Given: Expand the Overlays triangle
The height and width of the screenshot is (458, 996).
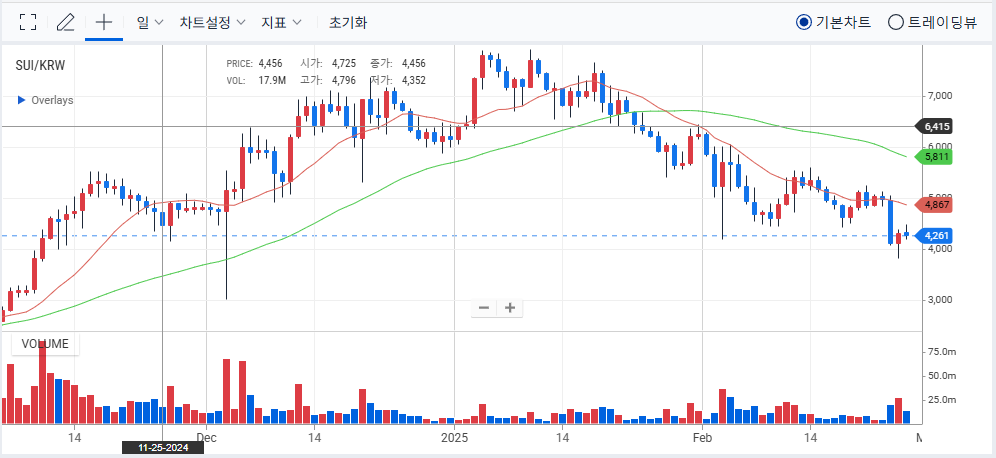Looking at the screenshot, I should [22, 100].
